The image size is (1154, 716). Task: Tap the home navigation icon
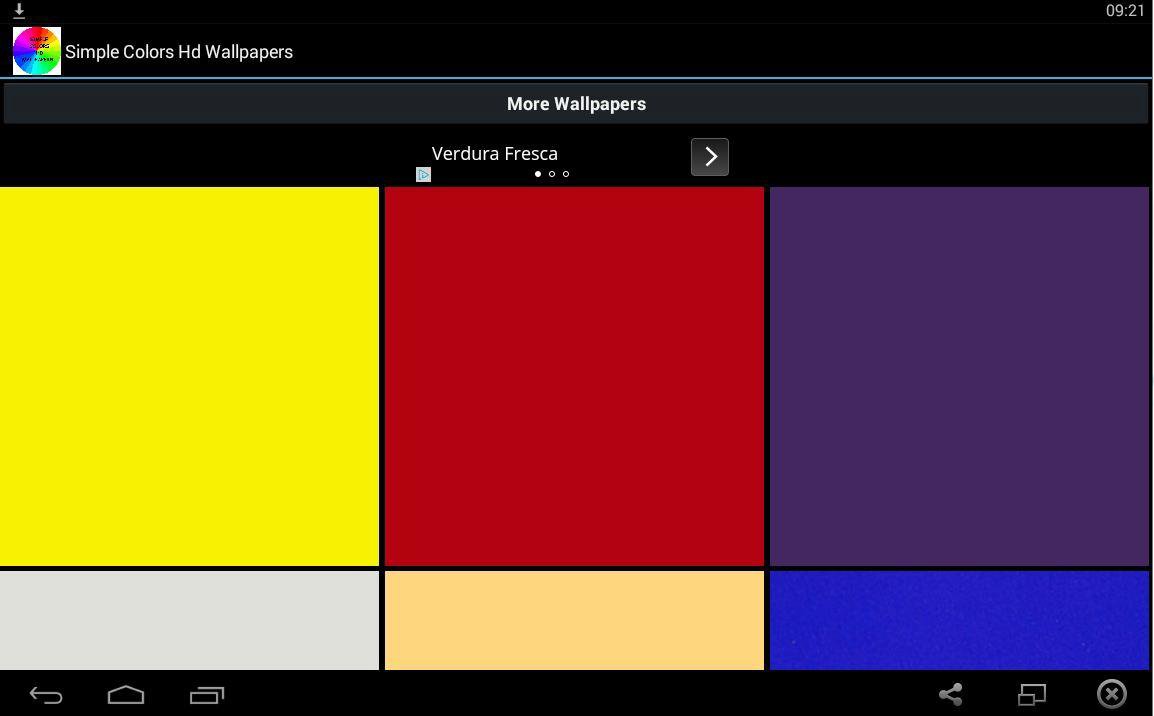click(x=126, y=694)
